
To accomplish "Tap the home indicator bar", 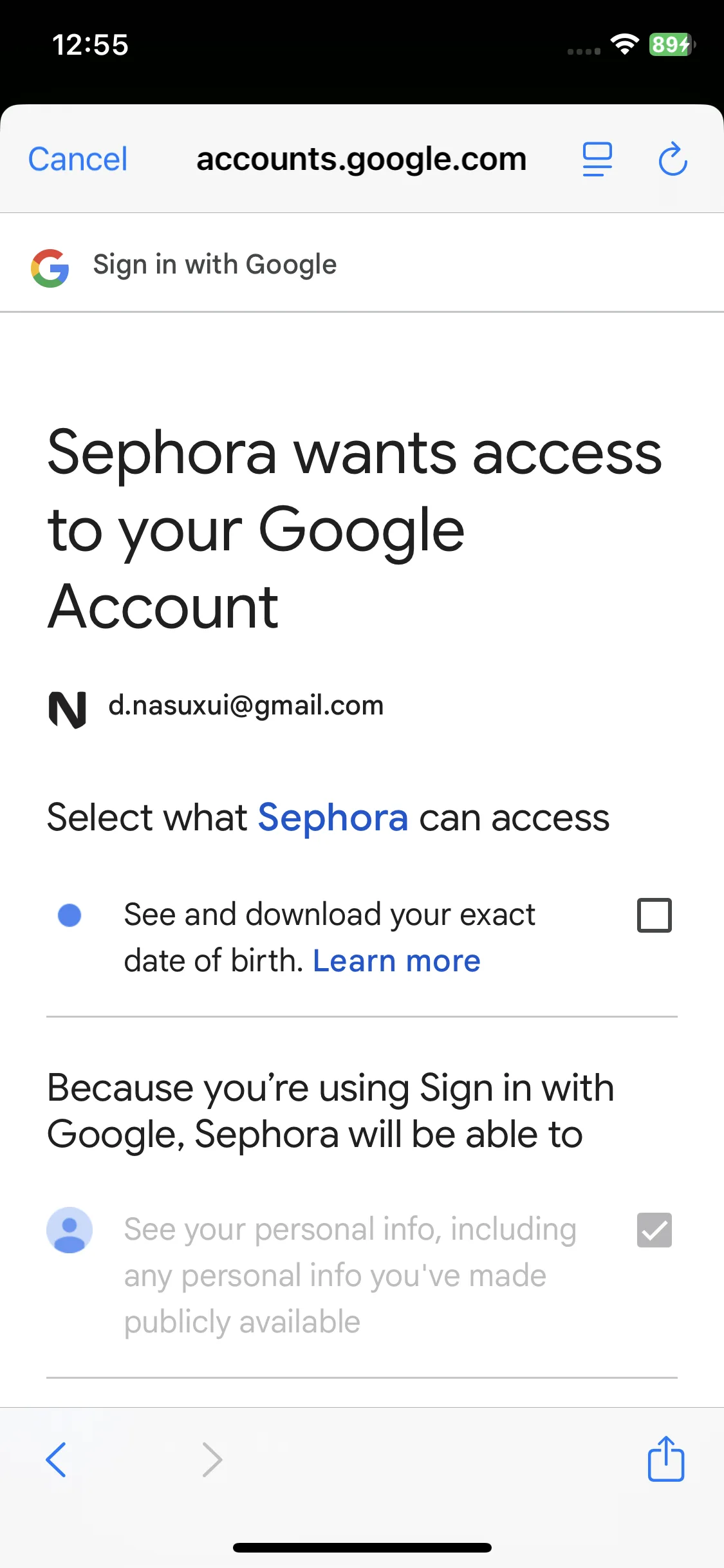I will tap(362, 1547).
